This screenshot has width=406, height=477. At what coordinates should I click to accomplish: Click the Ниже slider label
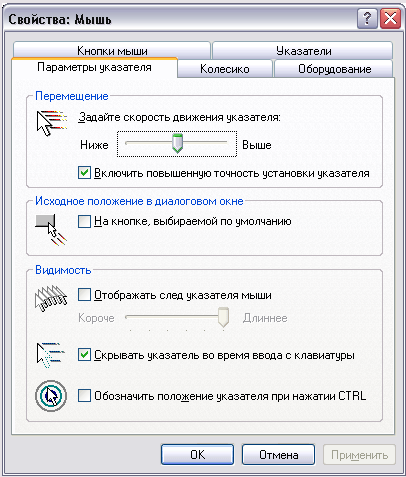click(x=94, y=145)
